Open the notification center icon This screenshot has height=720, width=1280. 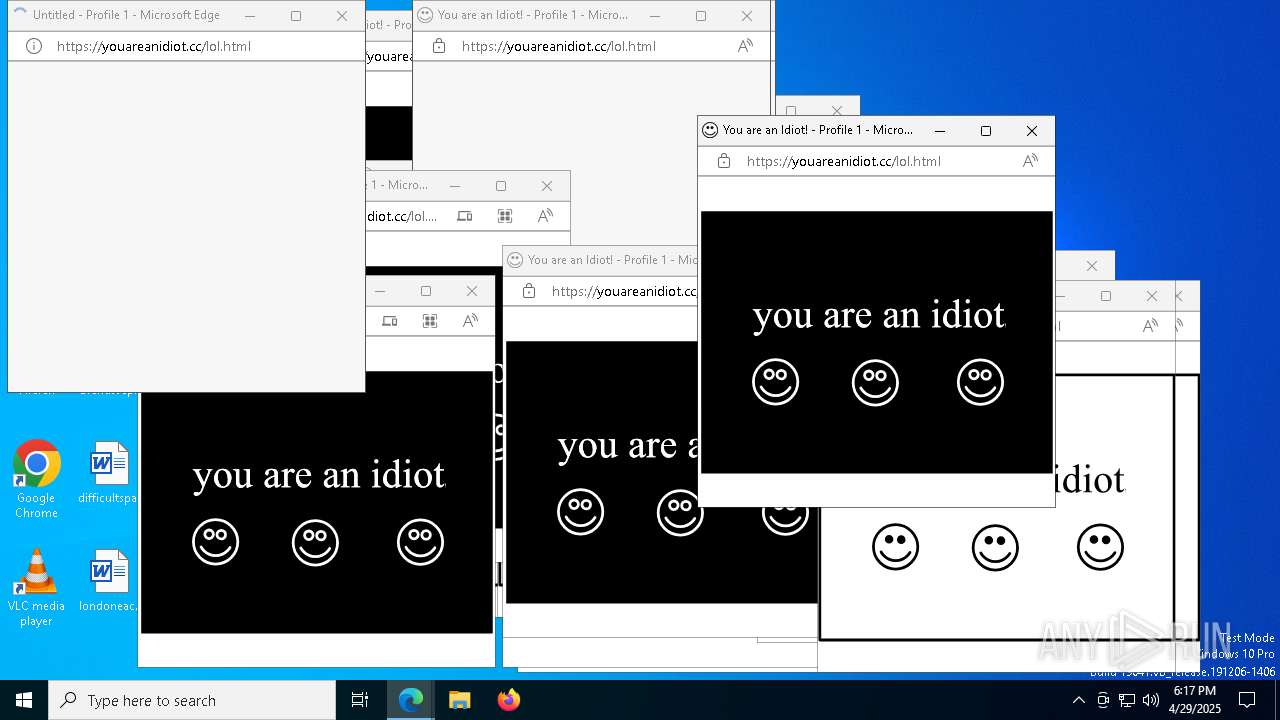[x=1247, y=700]
